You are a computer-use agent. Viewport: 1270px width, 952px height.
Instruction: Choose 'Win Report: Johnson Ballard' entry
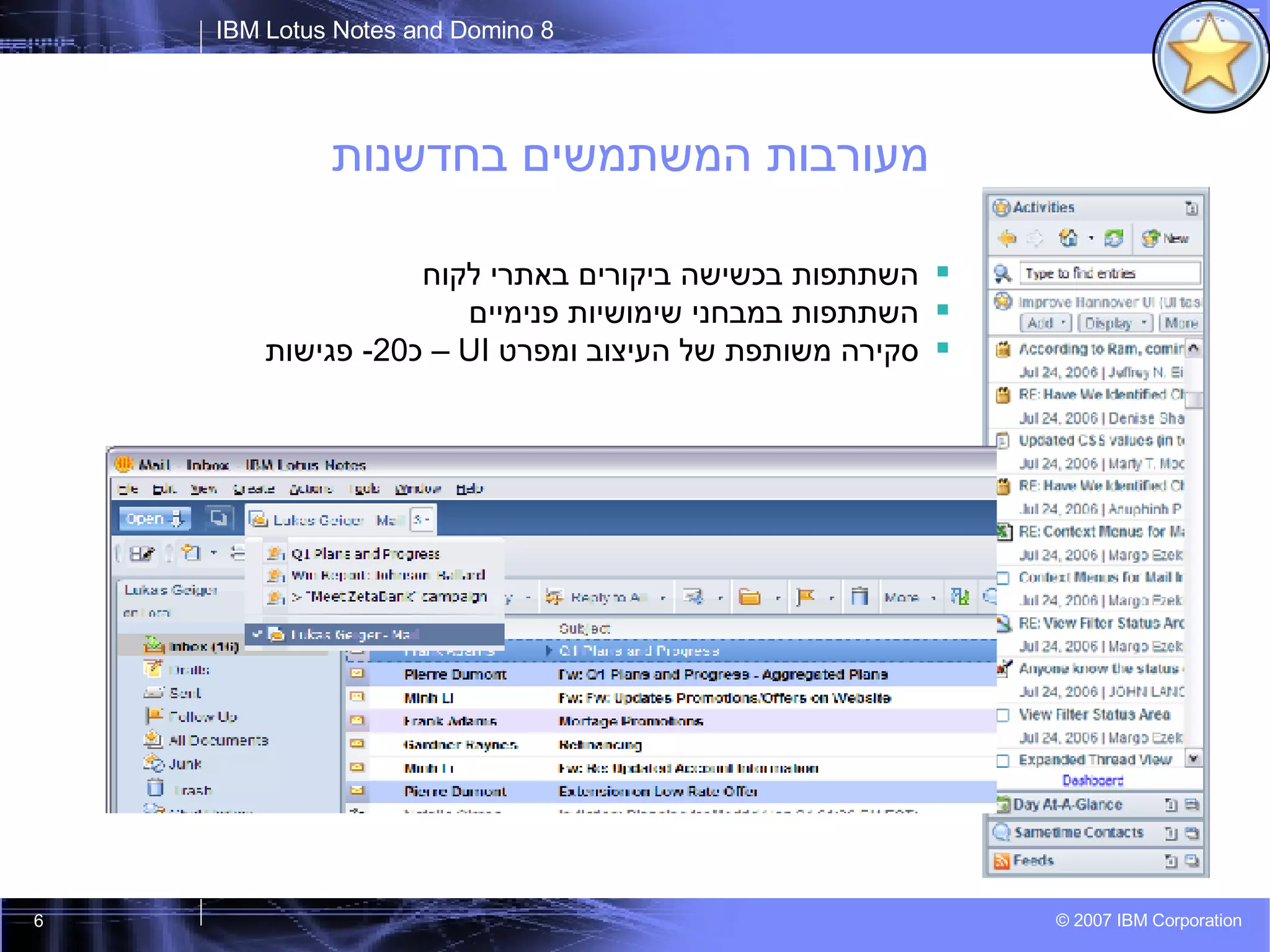click(x=388, y=575)
